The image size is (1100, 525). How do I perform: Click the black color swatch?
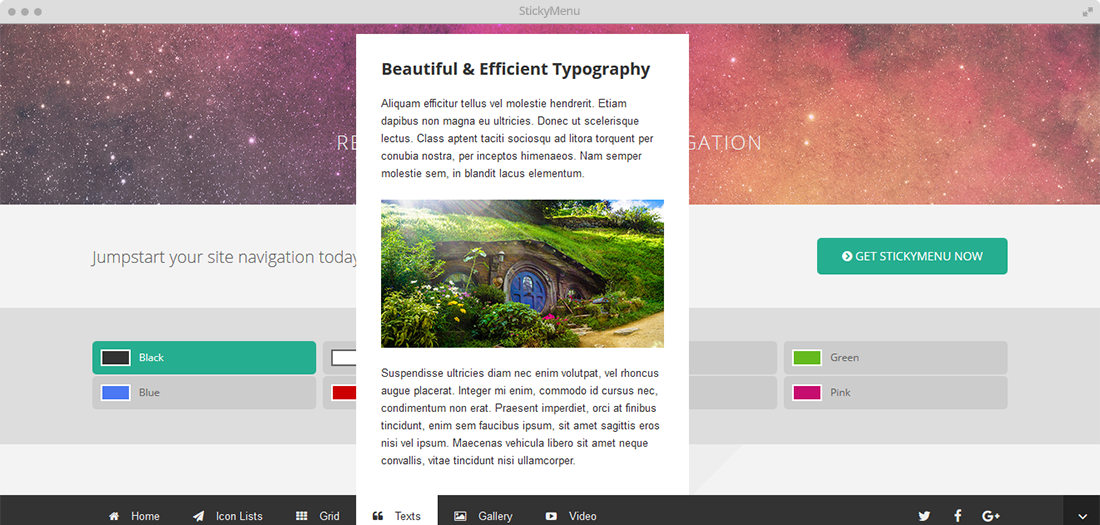coord(116,358)
